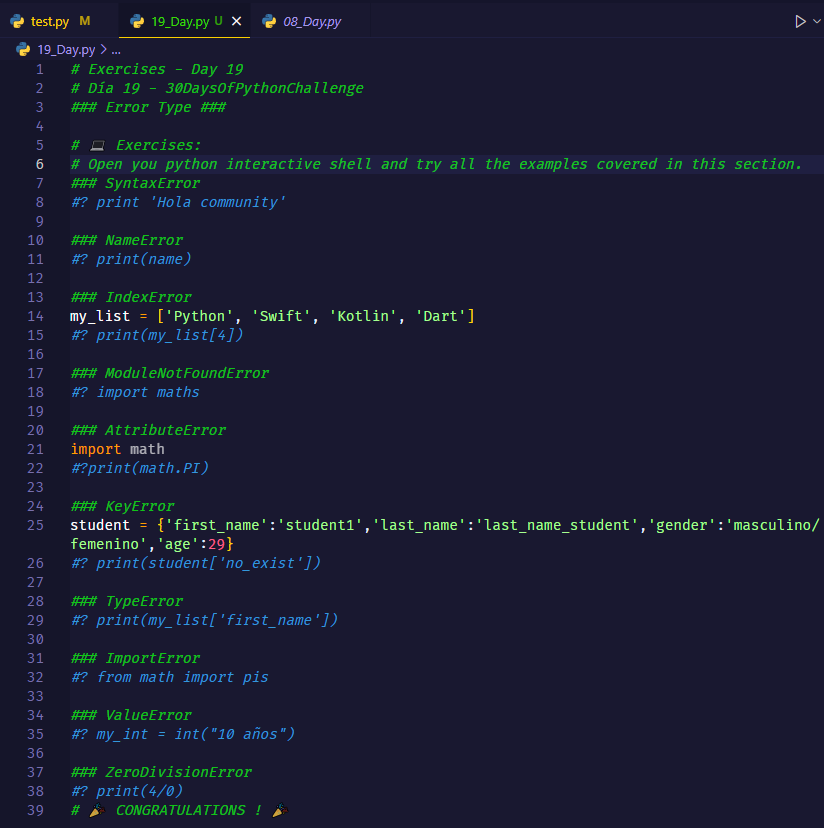
Task: Click the '### IndexError' comment
Action: click(131, 297)
